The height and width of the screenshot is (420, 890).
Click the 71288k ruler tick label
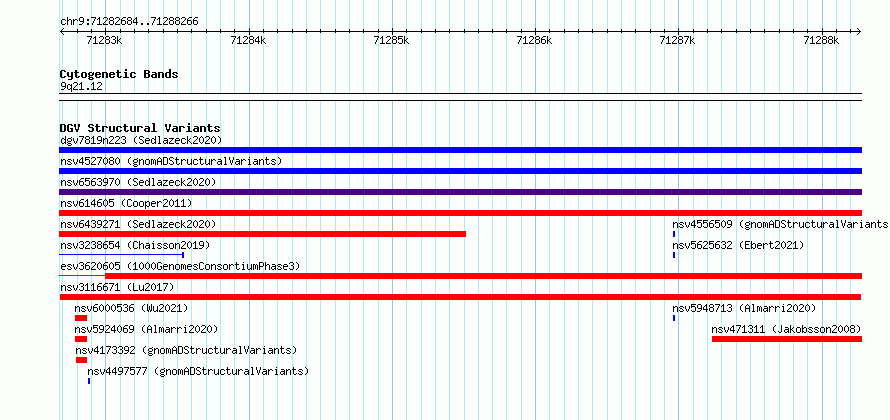[x=821, y=40]
